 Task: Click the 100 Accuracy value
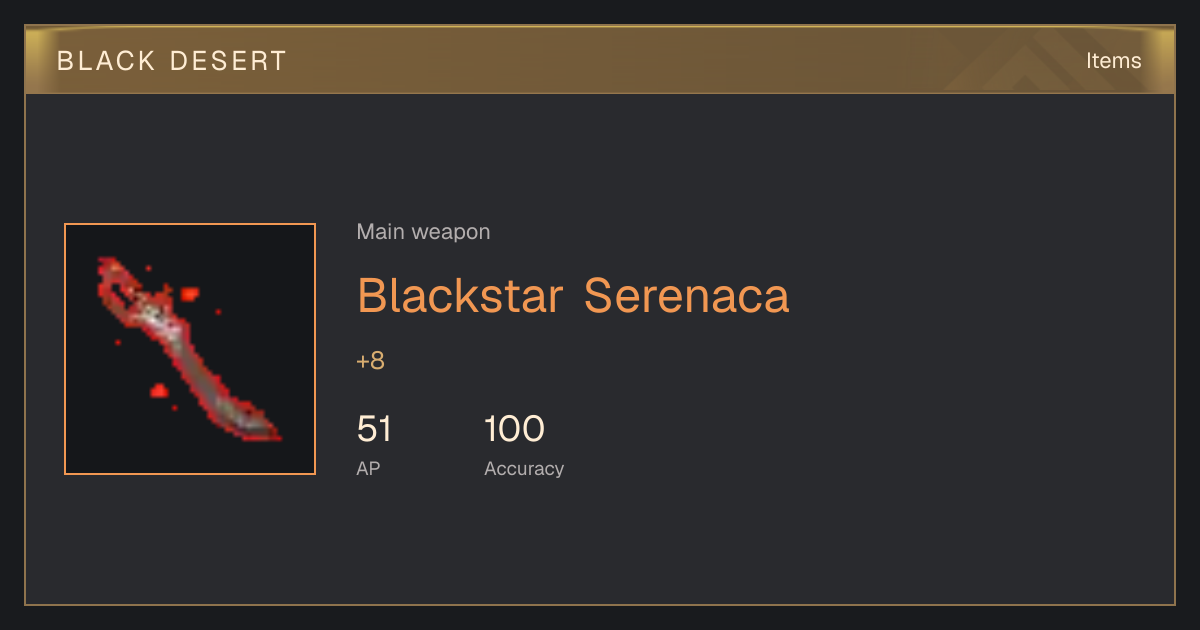click(514, 429)
